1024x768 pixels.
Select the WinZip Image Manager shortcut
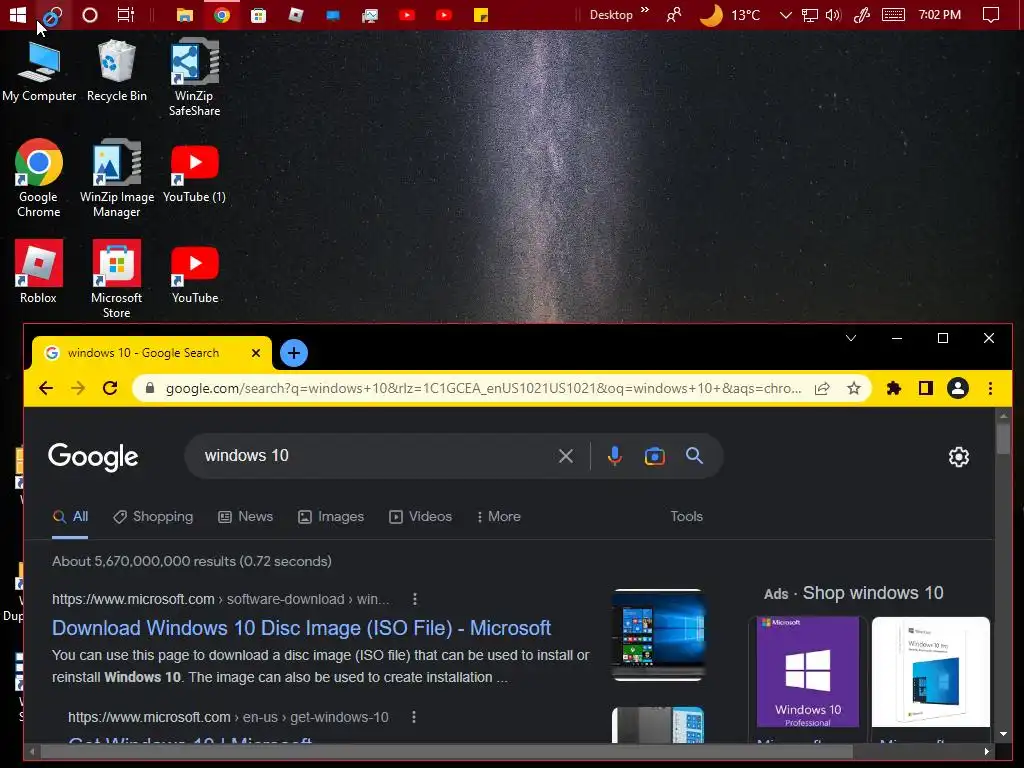117,178
